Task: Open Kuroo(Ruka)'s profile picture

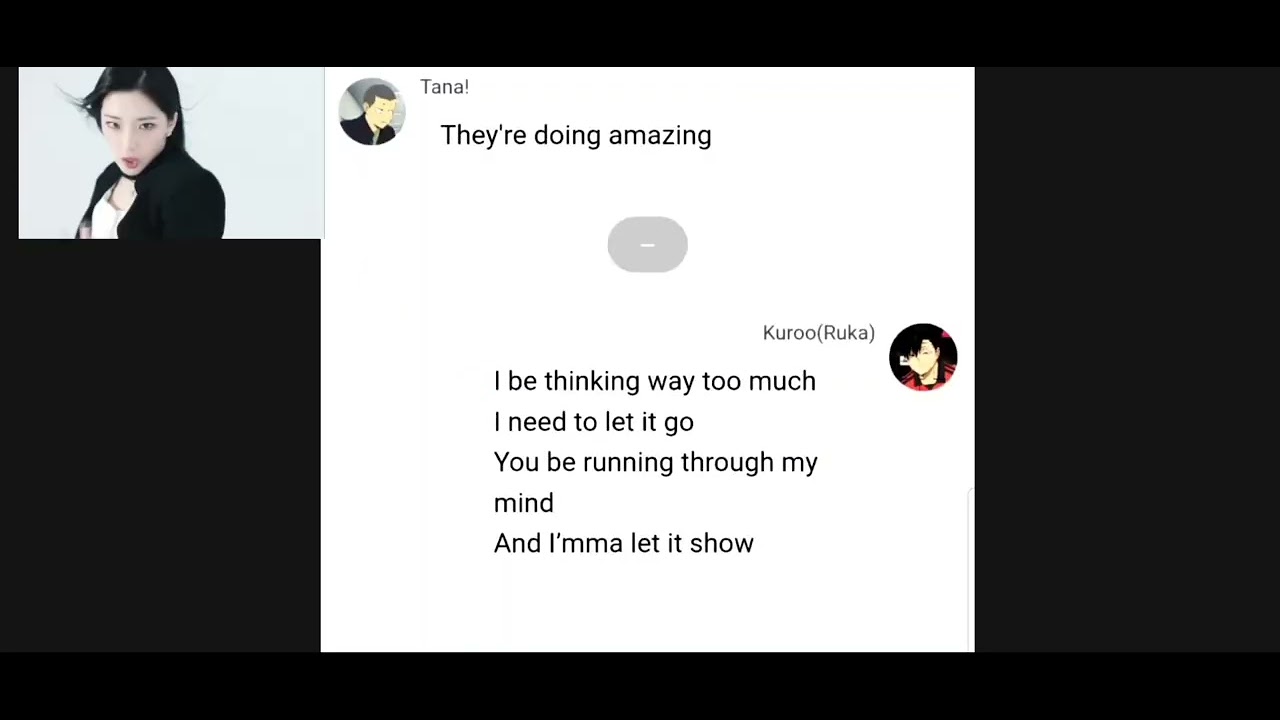Action: 923,357
